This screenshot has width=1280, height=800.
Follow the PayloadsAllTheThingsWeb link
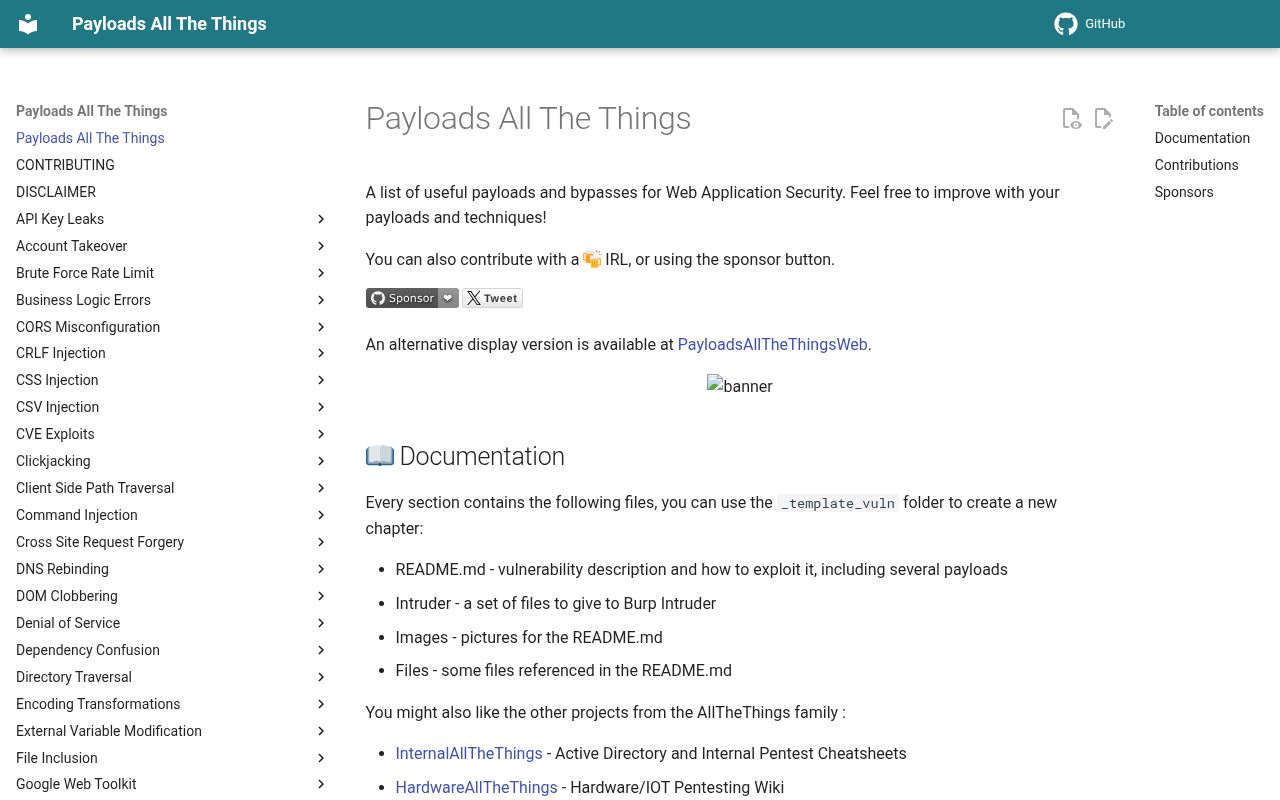[772, 344]
